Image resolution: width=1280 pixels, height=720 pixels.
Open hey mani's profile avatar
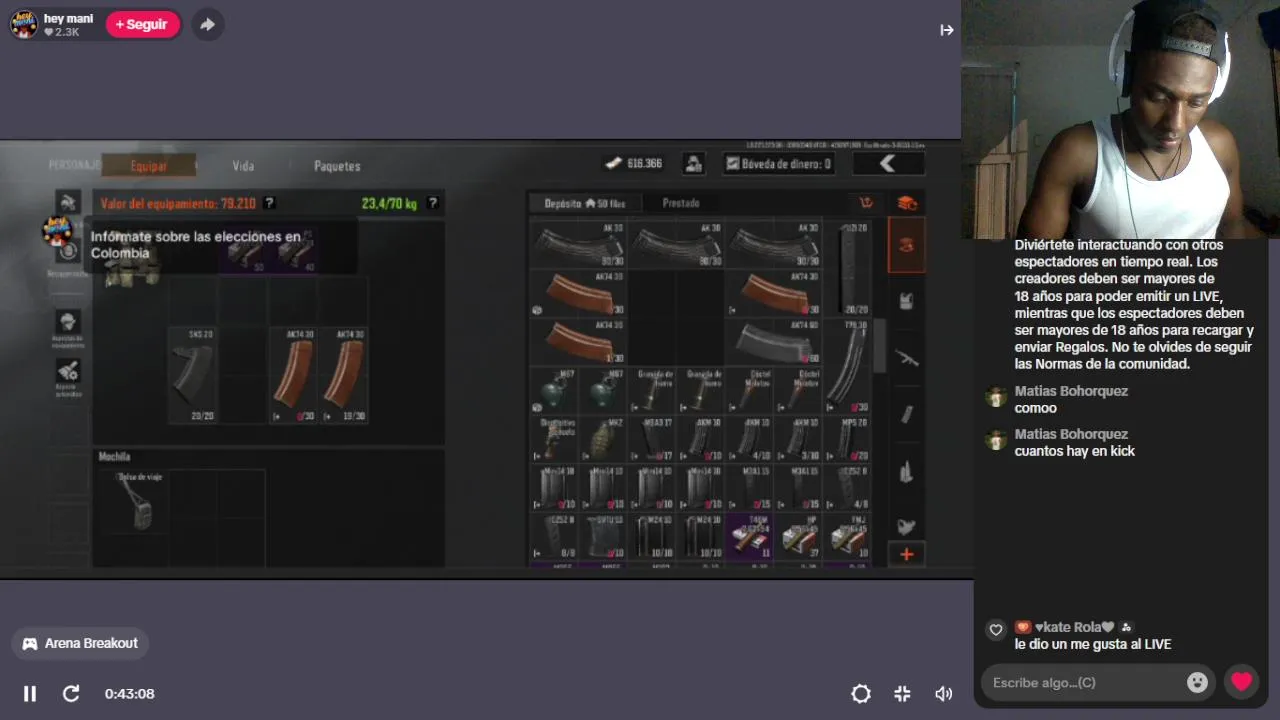coord(24,24)
